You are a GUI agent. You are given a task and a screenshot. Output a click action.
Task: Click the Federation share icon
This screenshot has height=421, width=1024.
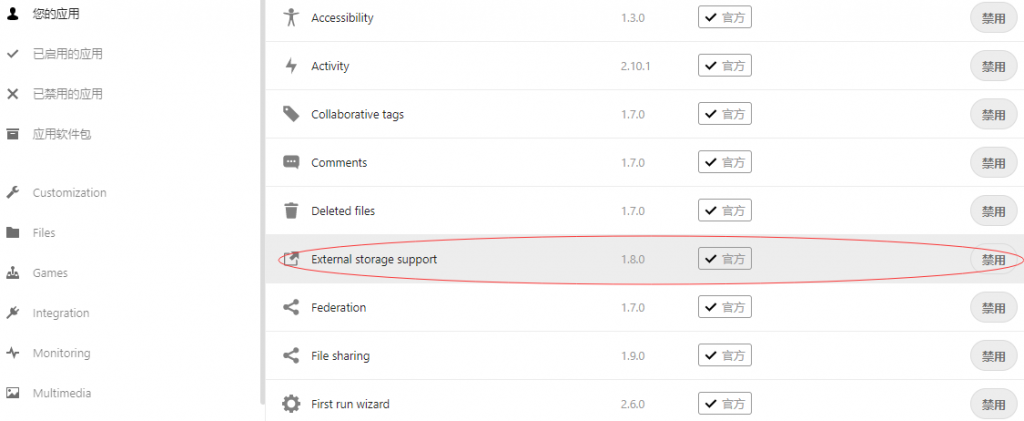[291, 307]
